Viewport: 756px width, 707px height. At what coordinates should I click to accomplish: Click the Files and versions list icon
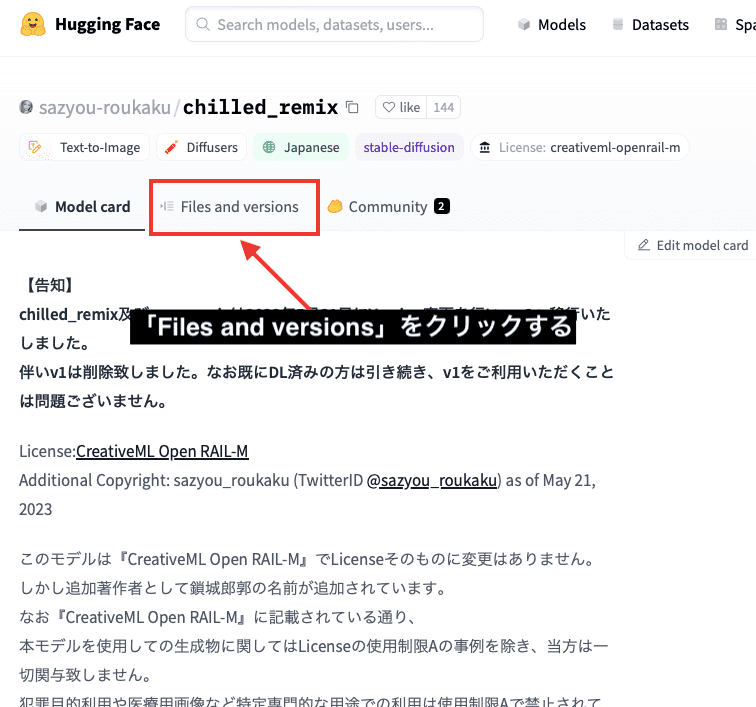(x=167, y=206)
